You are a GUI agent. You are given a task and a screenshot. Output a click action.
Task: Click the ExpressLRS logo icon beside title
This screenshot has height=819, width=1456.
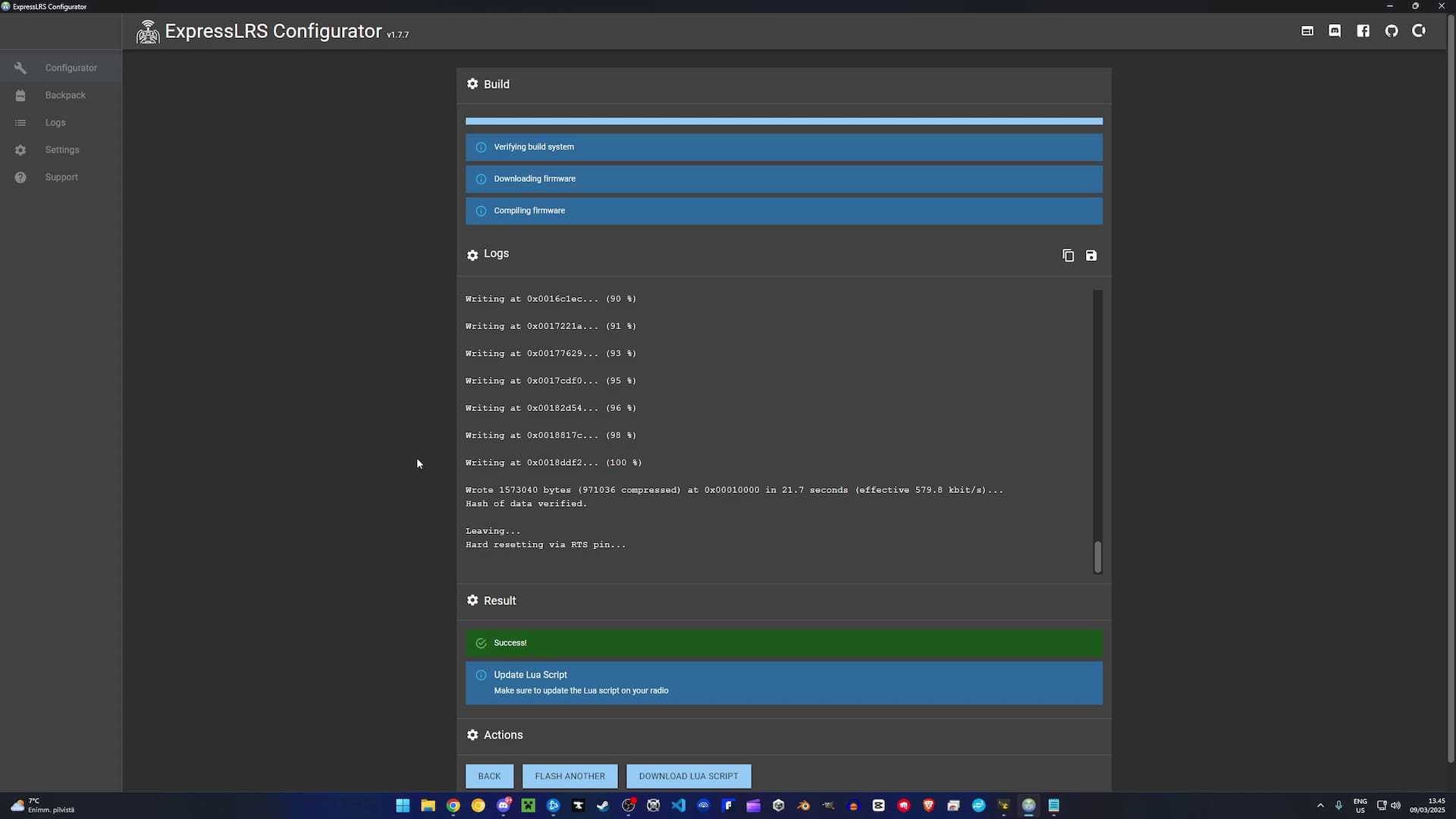tap(148, 32)
